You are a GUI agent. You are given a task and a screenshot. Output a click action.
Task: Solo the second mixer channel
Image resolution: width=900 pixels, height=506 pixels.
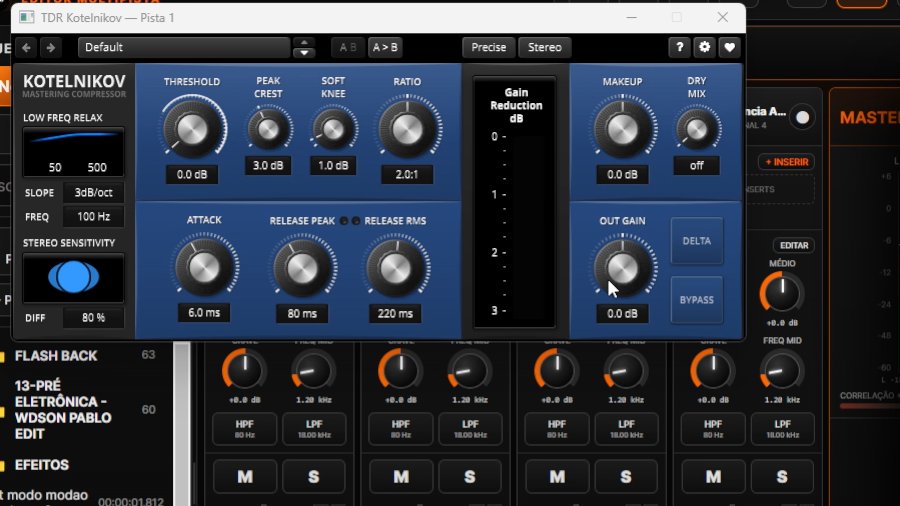tap(470, 476)
